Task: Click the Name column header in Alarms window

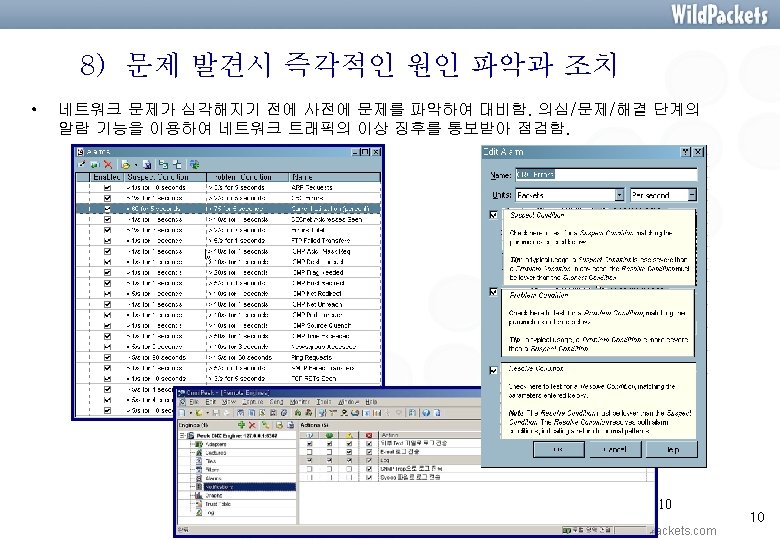Action: (335, 177)
